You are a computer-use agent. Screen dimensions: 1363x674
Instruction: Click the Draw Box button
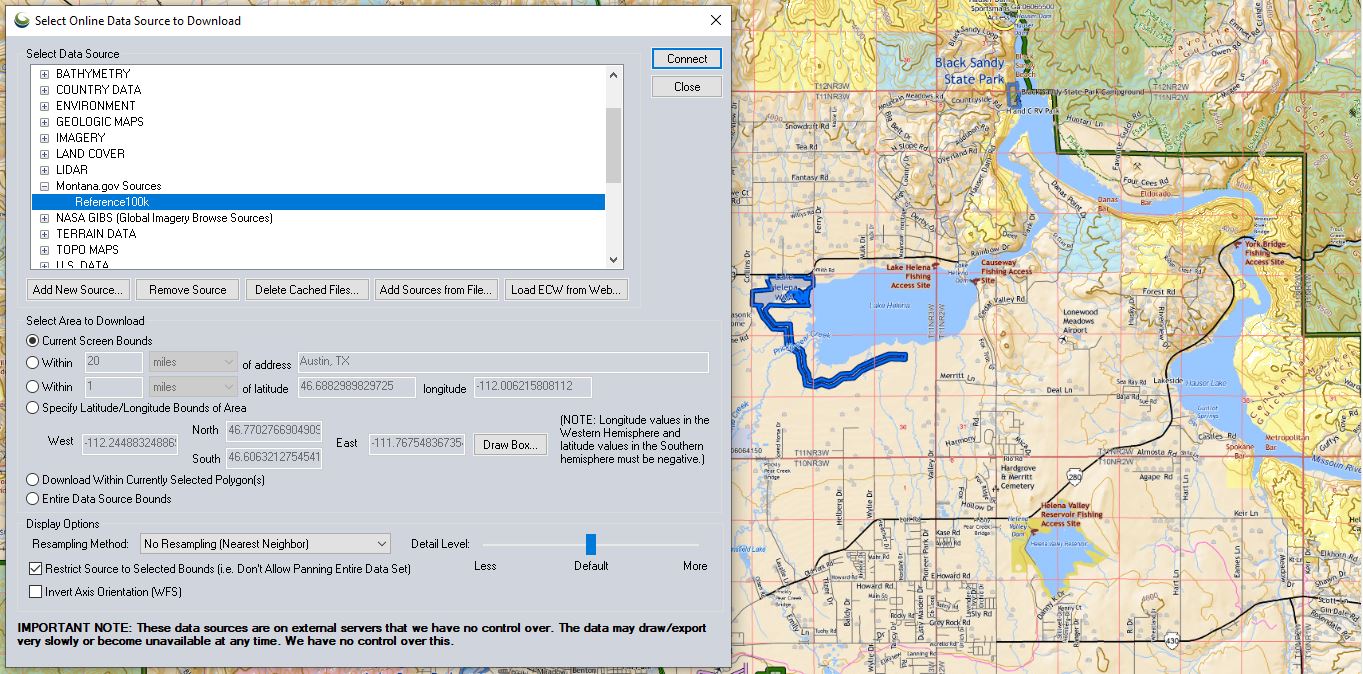tap(510, 445)
